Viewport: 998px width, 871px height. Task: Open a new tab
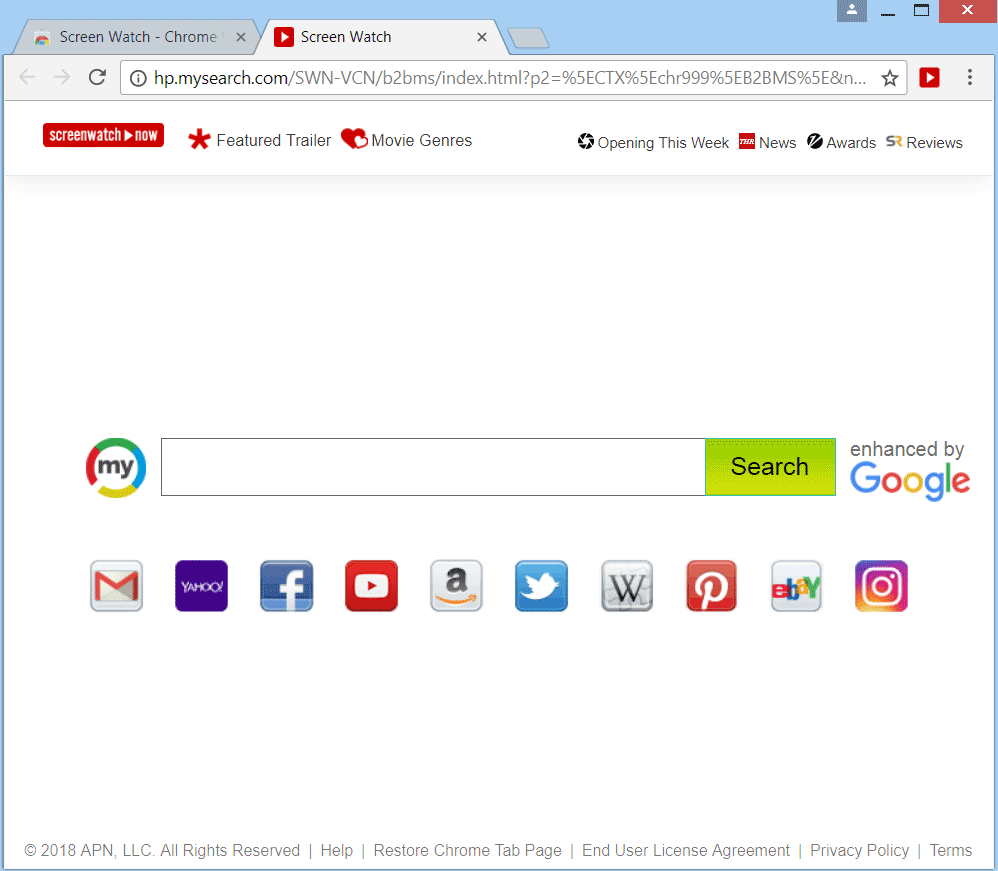(x=528, y=38)
